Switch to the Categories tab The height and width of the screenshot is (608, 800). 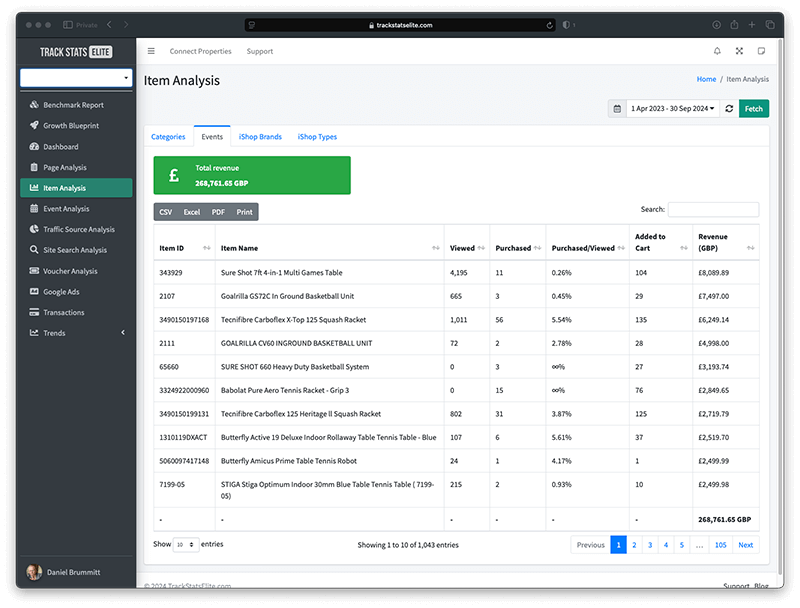click(168, 137)
